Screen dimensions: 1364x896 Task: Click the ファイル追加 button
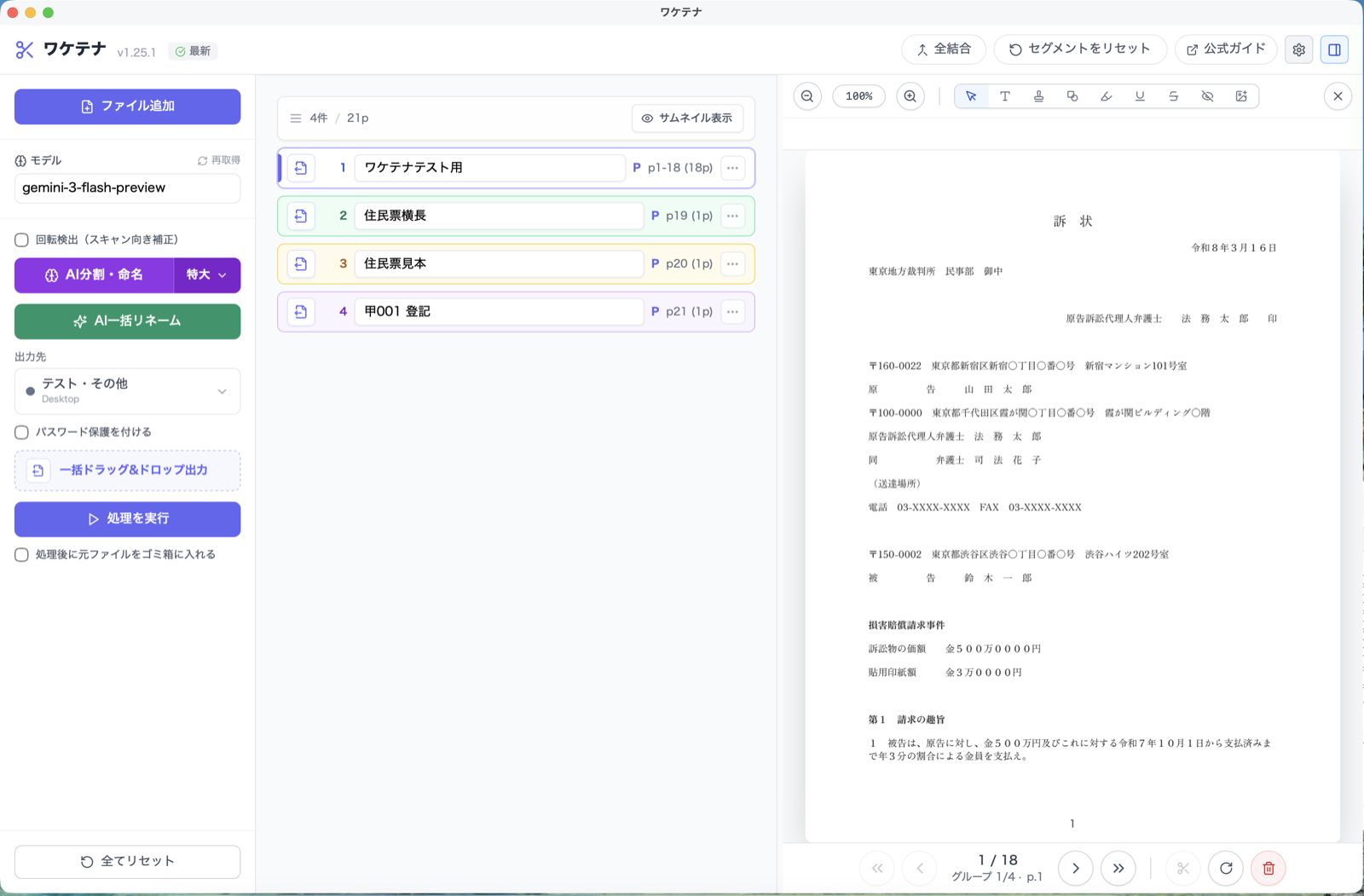[x=127, y=107]
